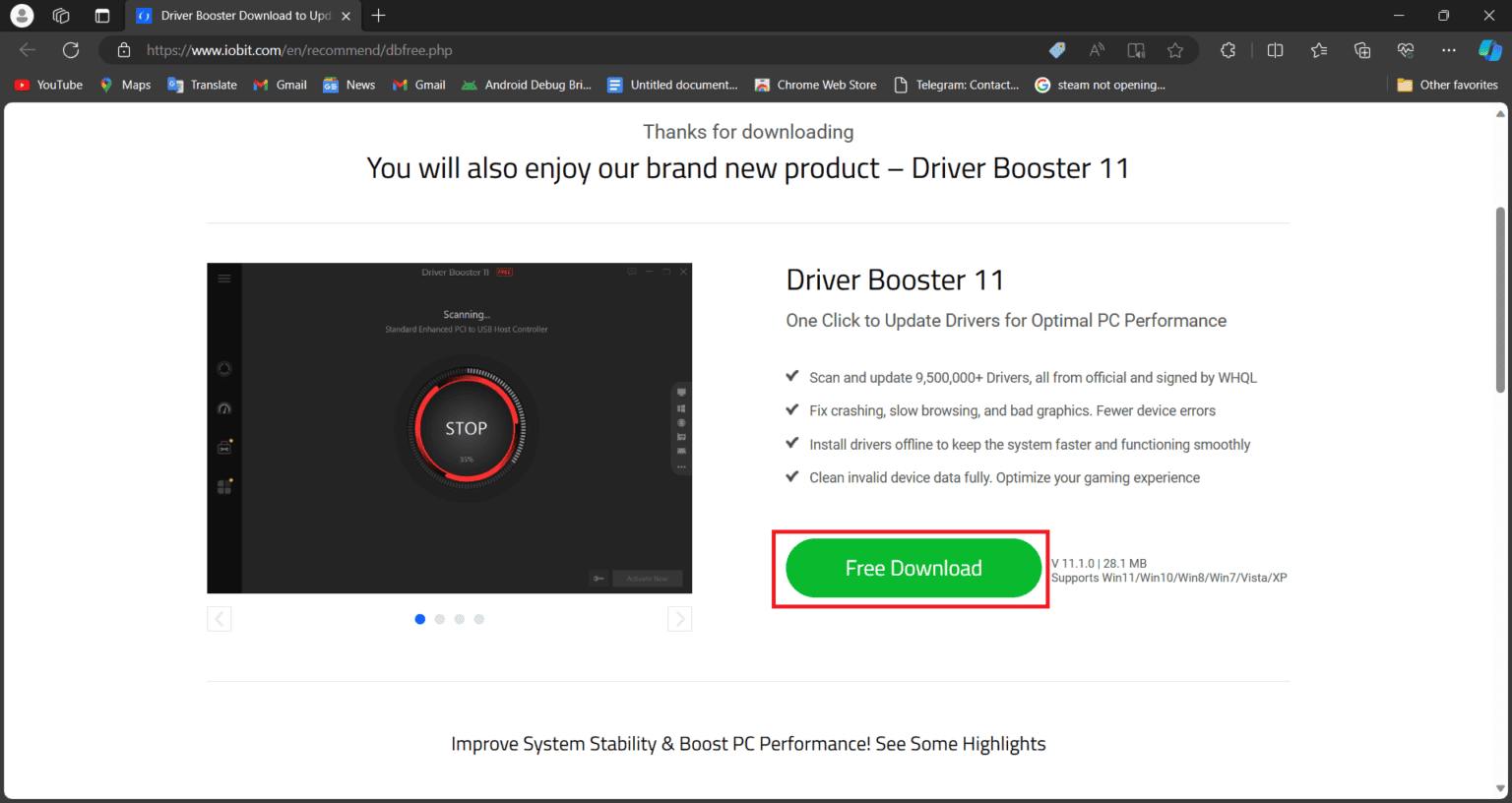This screenshot has height=803, width=1512.
Task: Open the YouTube bookmark
Action: 47,85
